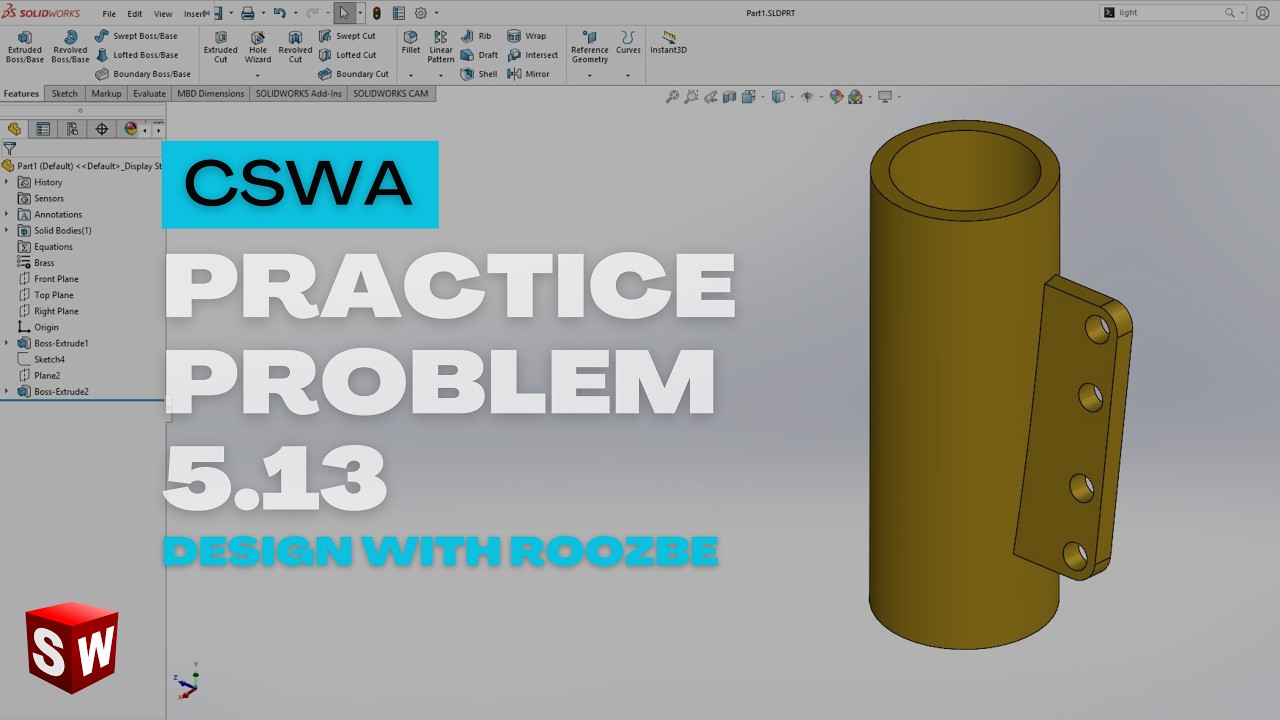Activate the Extruded Cut tool
The height and width of the screenshot is (720, 1280).
pyautogui.click(x=221, y=47)
